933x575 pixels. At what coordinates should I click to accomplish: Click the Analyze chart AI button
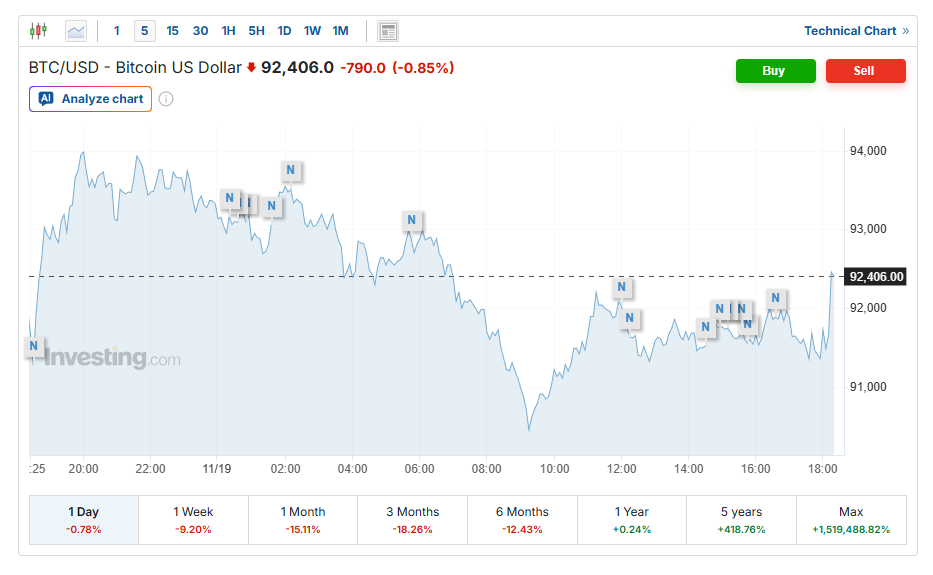click(x=91, y=99)
